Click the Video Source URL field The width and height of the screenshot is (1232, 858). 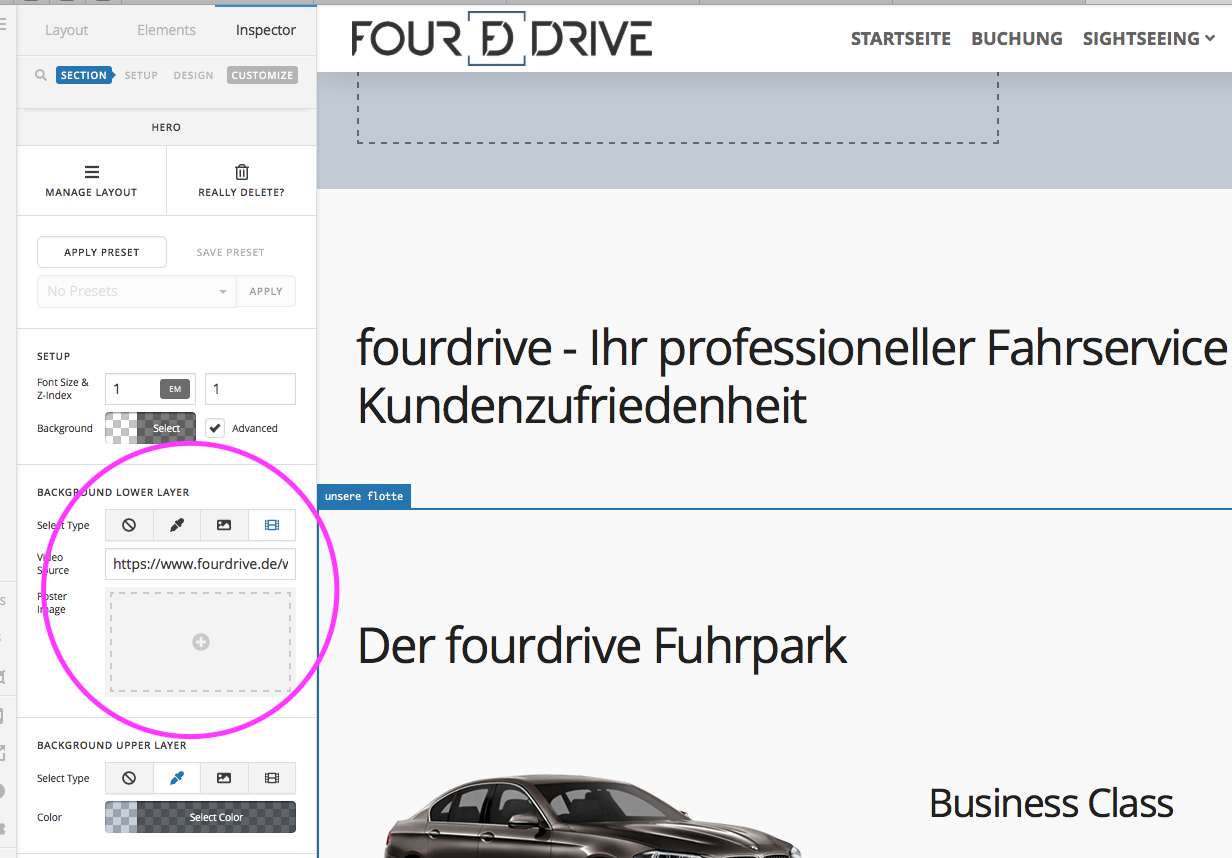click(200, 564)
